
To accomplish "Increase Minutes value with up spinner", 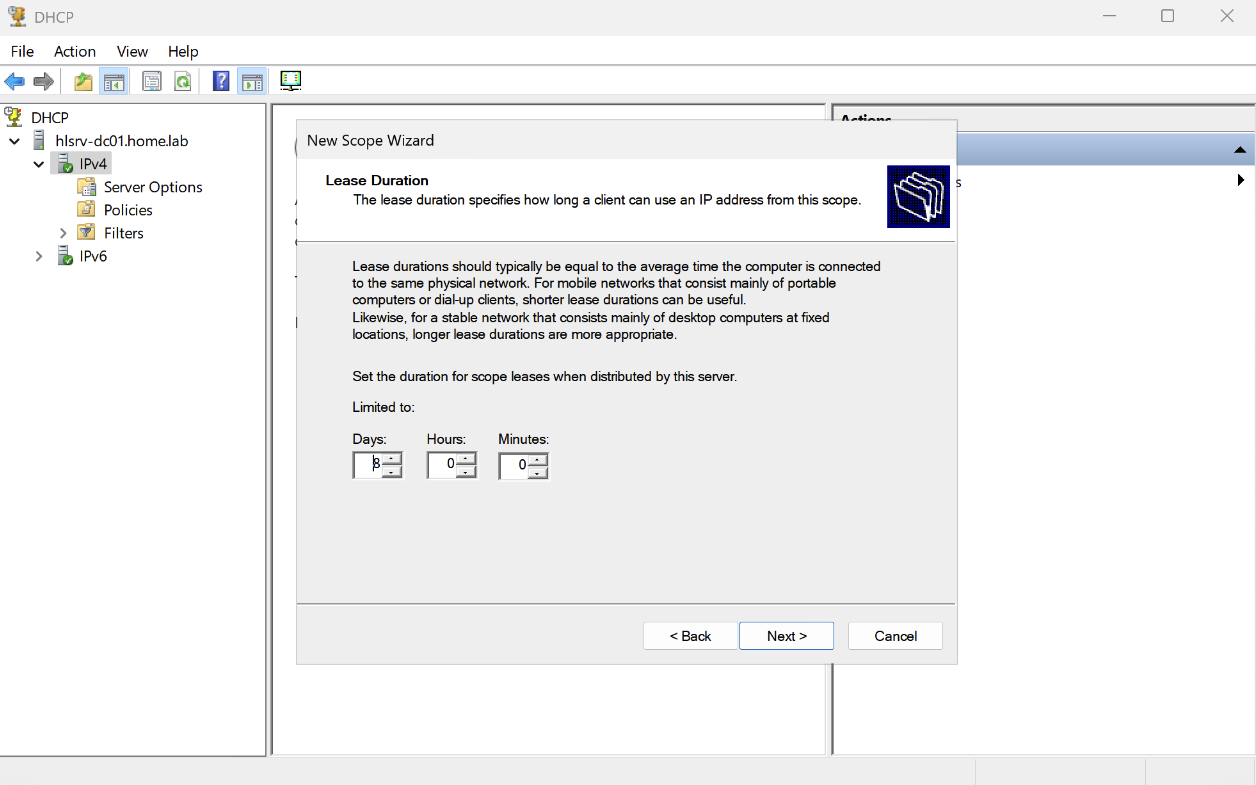I will click(538, 459).
